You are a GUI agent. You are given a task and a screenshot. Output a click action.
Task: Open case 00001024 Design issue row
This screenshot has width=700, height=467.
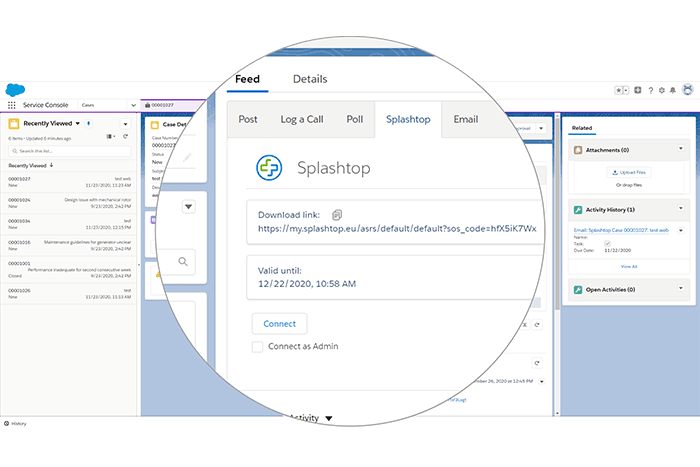(x=69, y=203)
